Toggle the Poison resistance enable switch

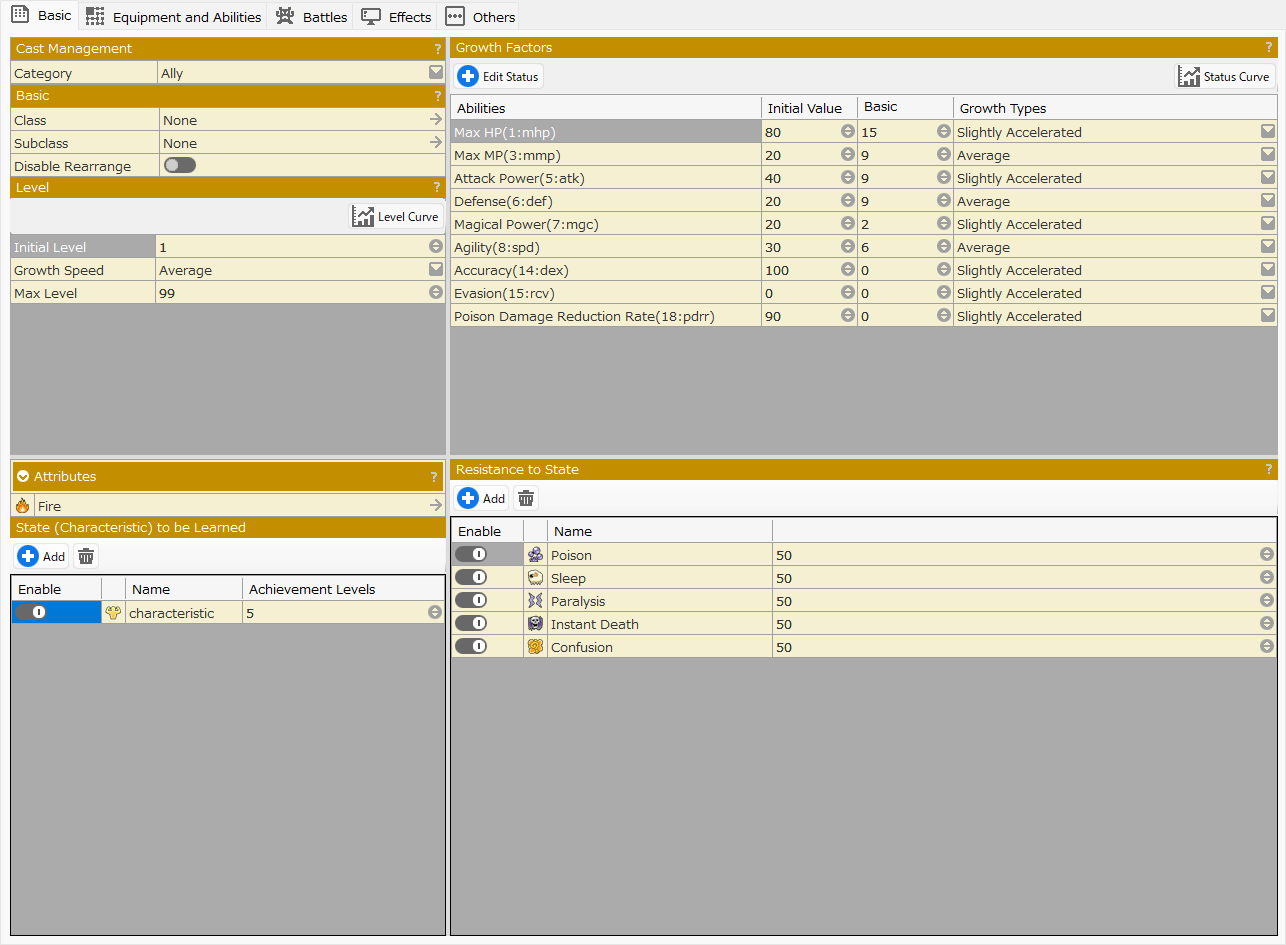coord(471,555)
